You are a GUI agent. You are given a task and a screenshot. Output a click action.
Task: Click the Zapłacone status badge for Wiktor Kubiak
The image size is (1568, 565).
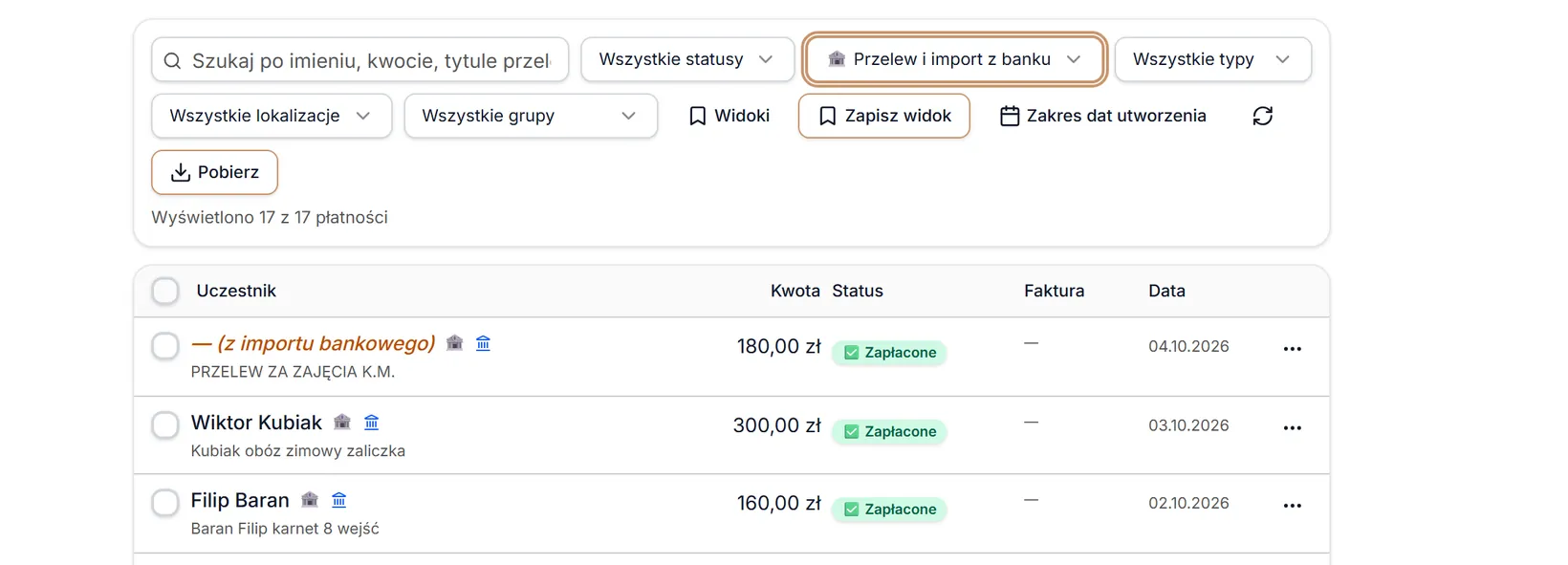889,432
